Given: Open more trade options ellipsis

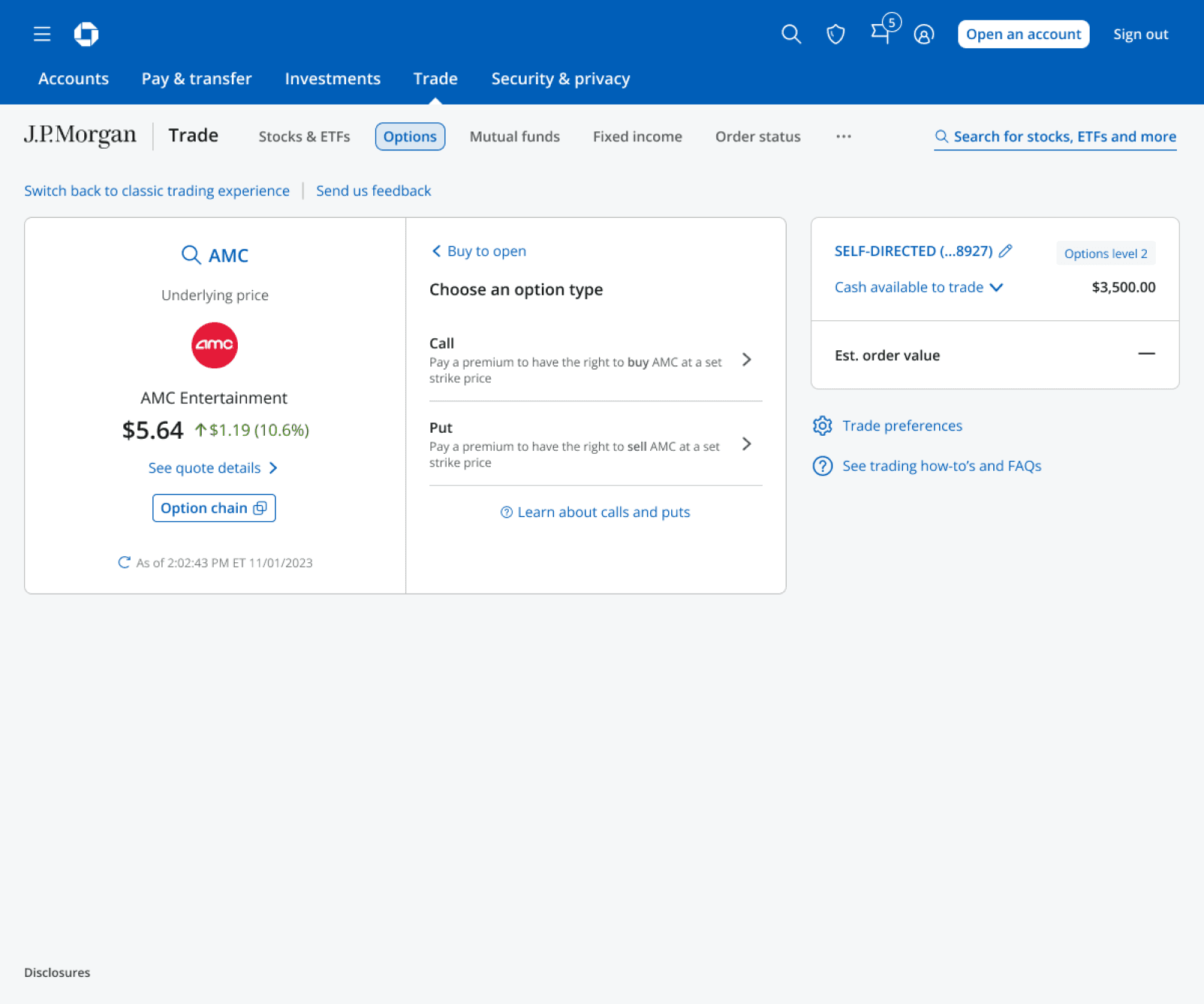Looking at the screenshot, I should coord(843,137).
